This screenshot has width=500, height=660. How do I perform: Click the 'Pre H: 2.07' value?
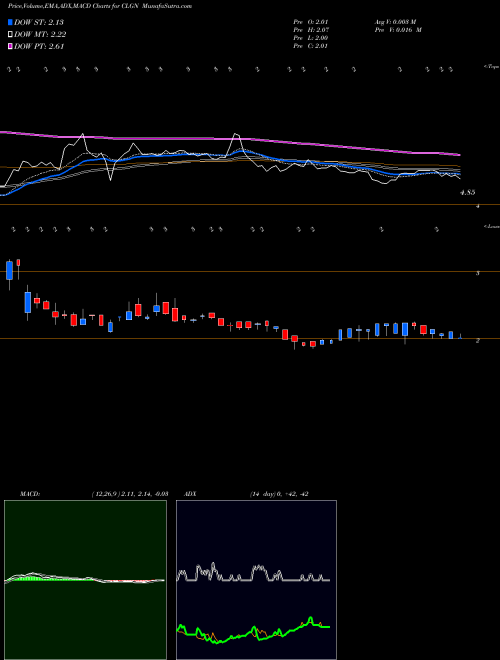click(x=311, y=29)
